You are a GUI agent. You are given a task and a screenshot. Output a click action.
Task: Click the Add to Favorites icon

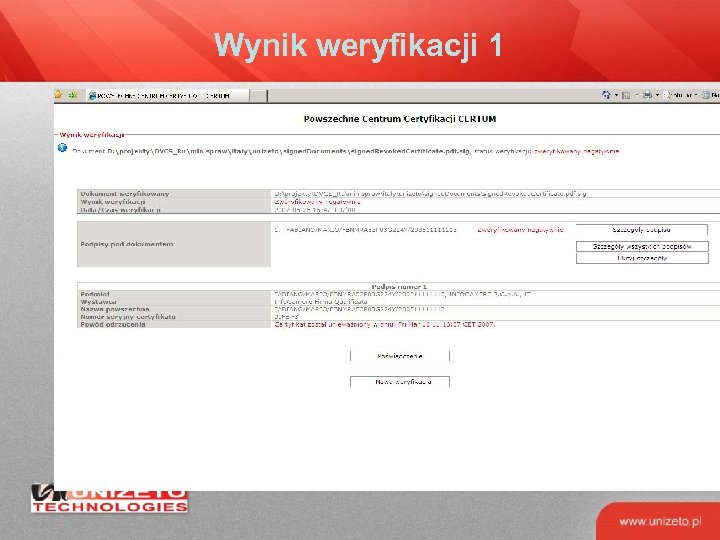[x=73, y=95]
